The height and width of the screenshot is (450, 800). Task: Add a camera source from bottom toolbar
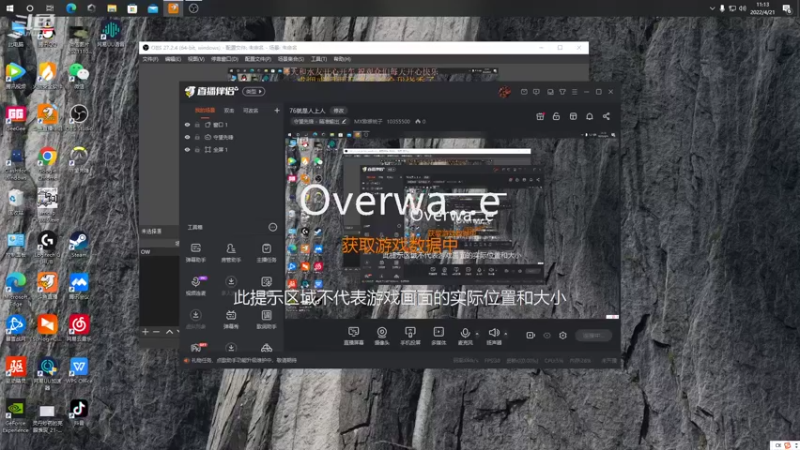point(382,336)
